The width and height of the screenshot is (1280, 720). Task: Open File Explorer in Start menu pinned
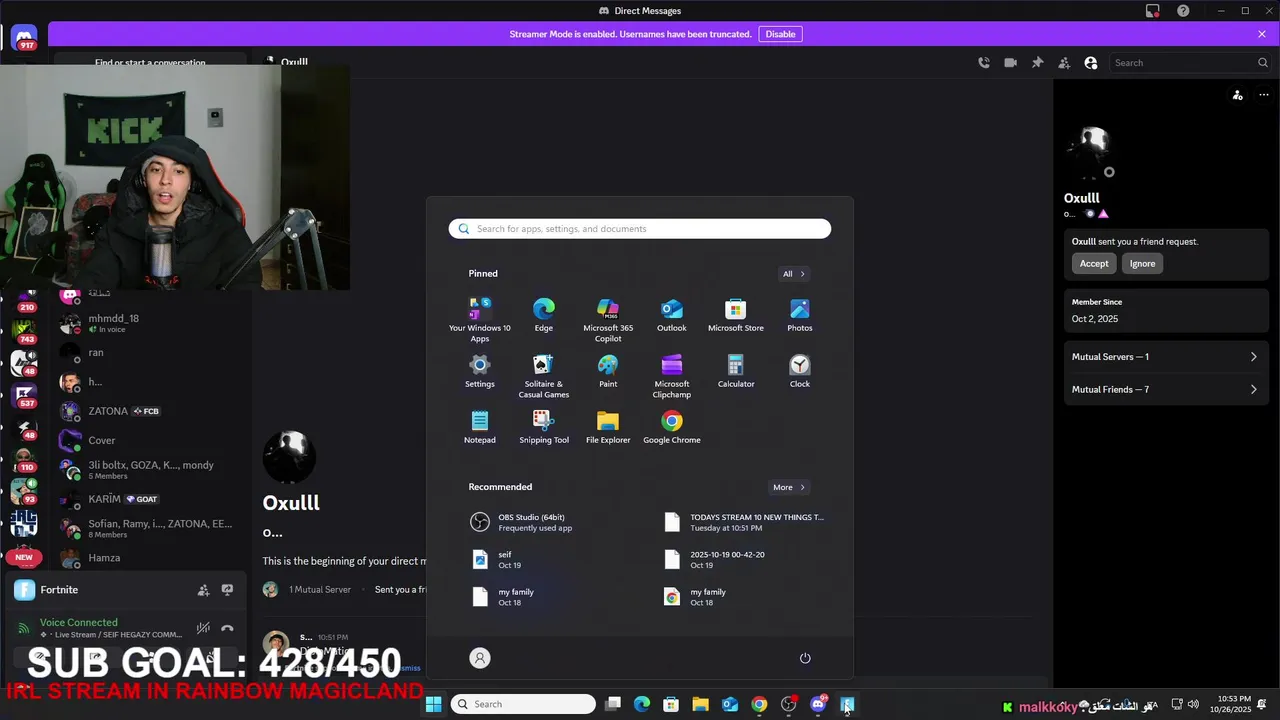pyautogui.click(x=608, y=427)
